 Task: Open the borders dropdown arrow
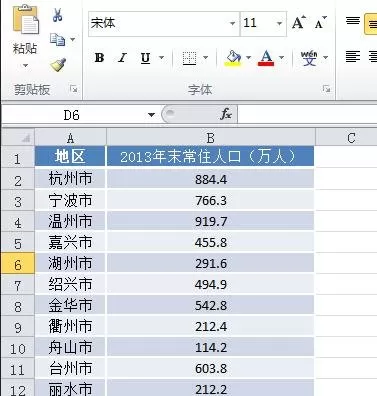[x=205, y=58]
